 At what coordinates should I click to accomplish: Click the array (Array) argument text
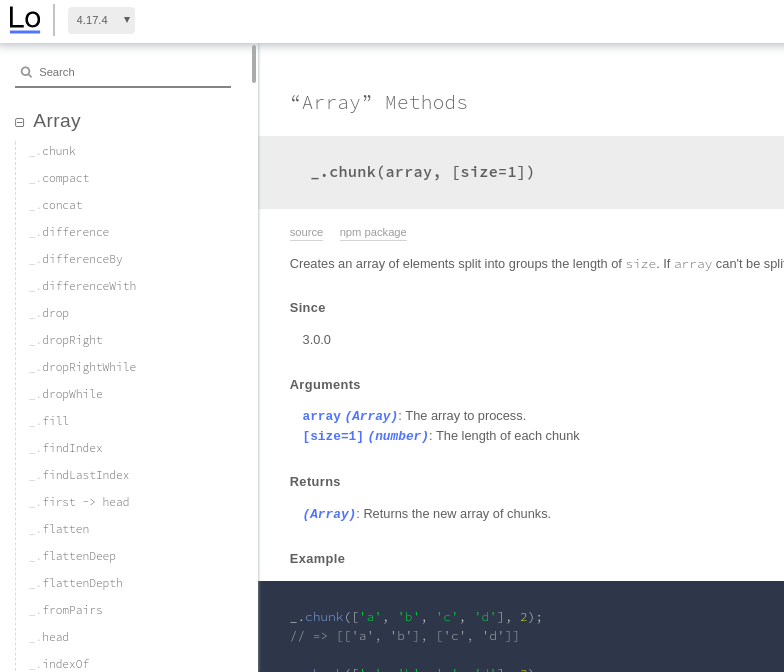tap(350, 416)
